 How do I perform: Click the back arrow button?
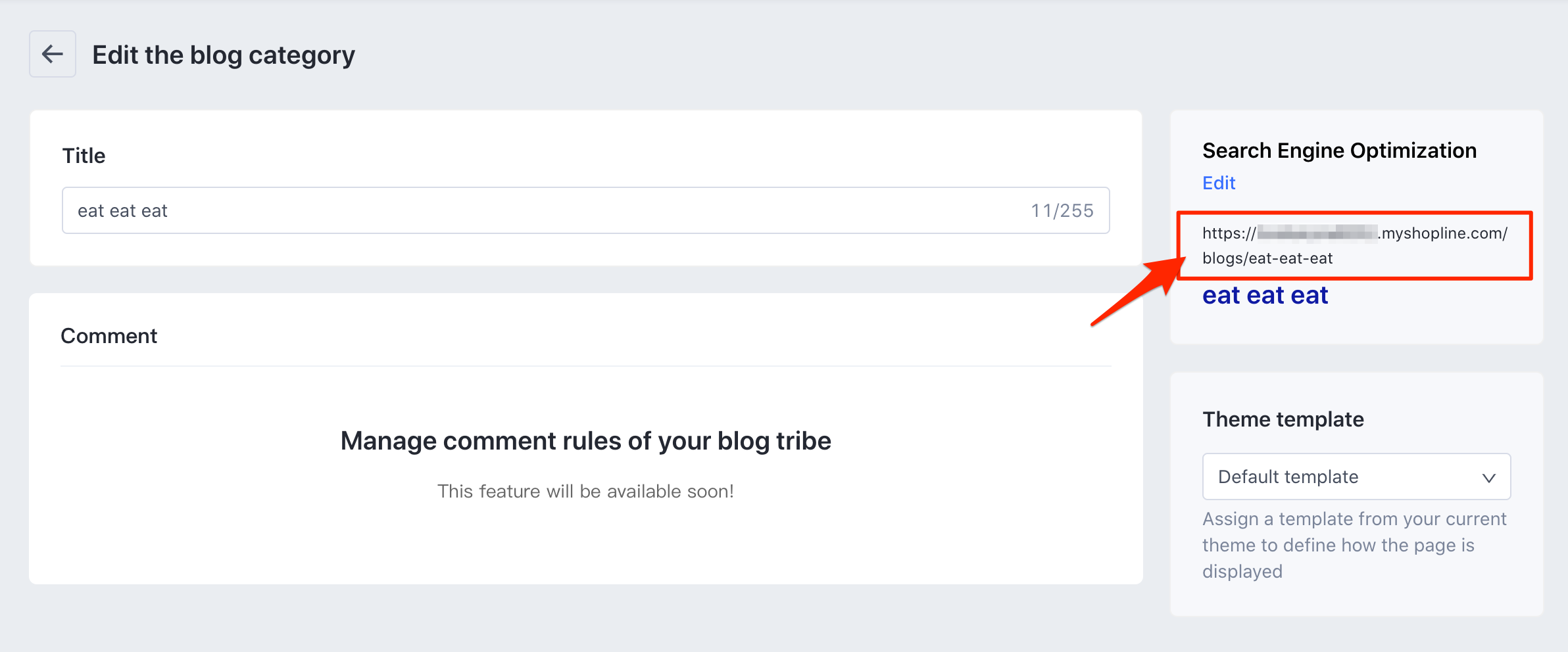53,54
